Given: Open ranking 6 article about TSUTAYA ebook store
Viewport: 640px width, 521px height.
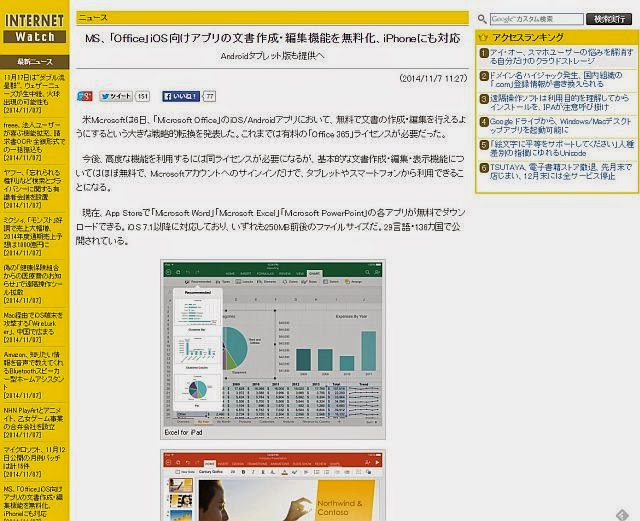Looking at the screenshot, I should pyautogui.click(x=560, y=171).
